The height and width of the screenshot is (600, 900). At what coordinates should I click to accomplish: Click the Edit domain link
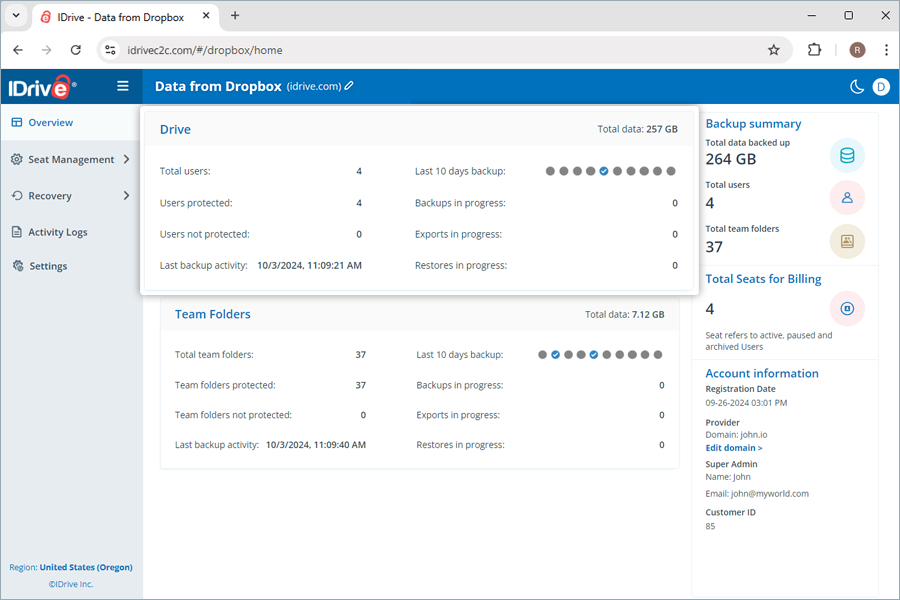click(x=734, y=448)
